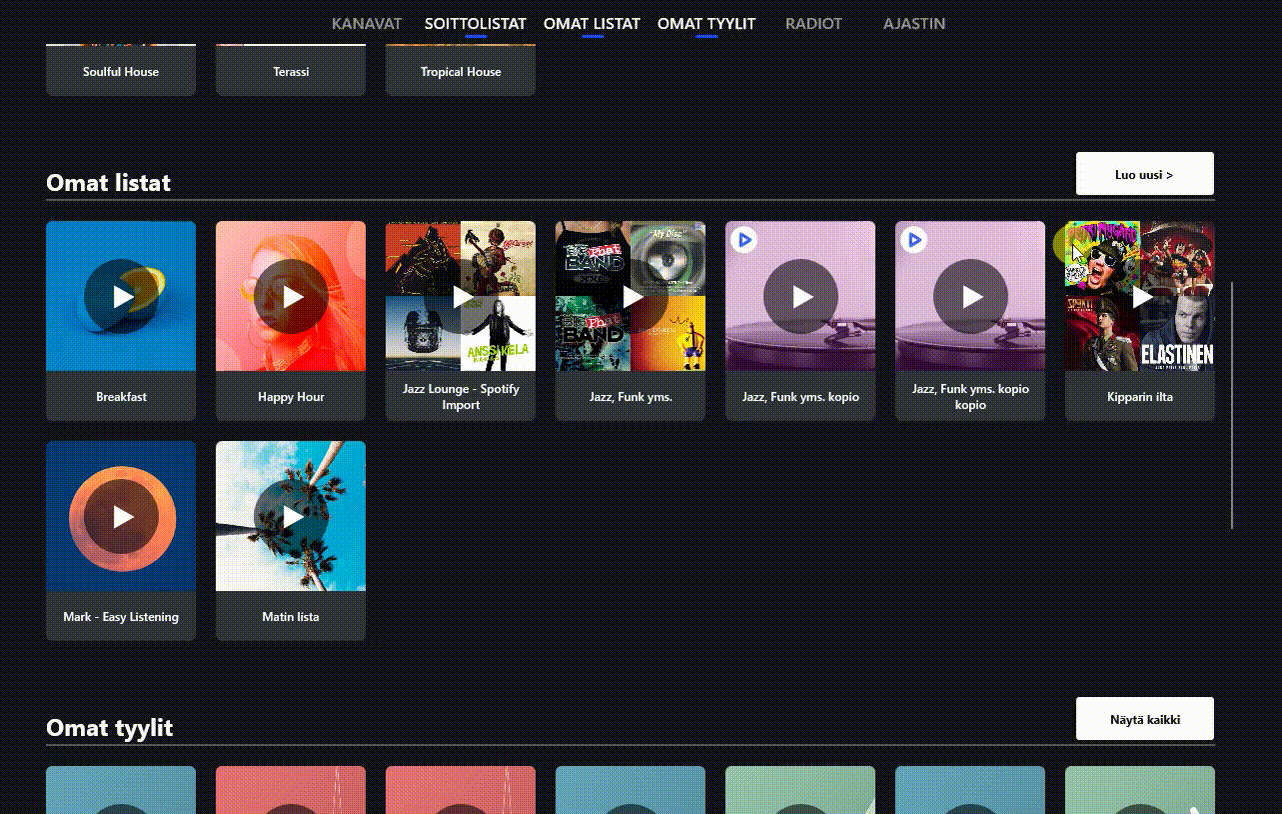Play the Breakfast playlist

[121, 296]
